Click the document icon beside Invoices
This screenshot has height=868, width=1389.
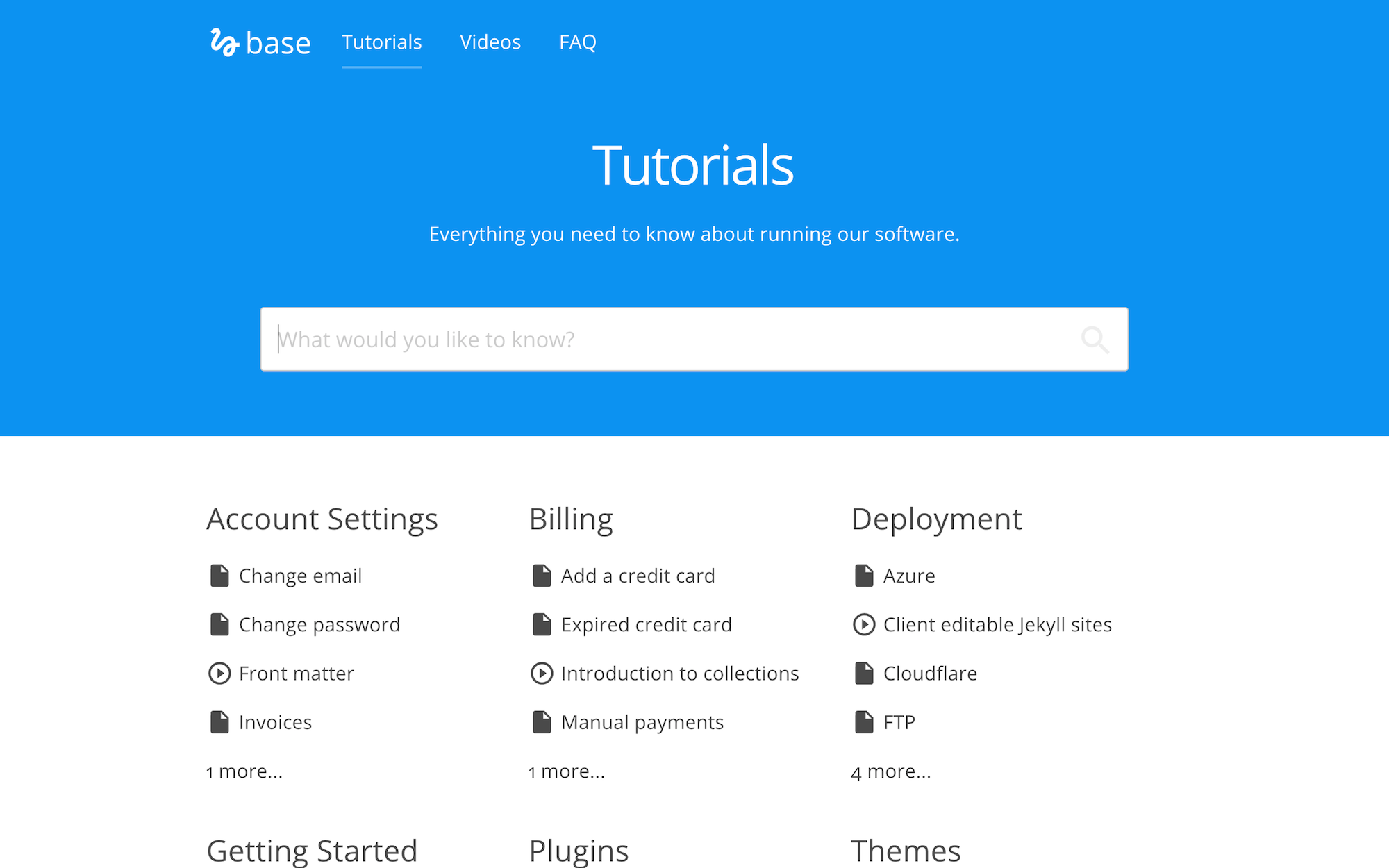(219, 722)
